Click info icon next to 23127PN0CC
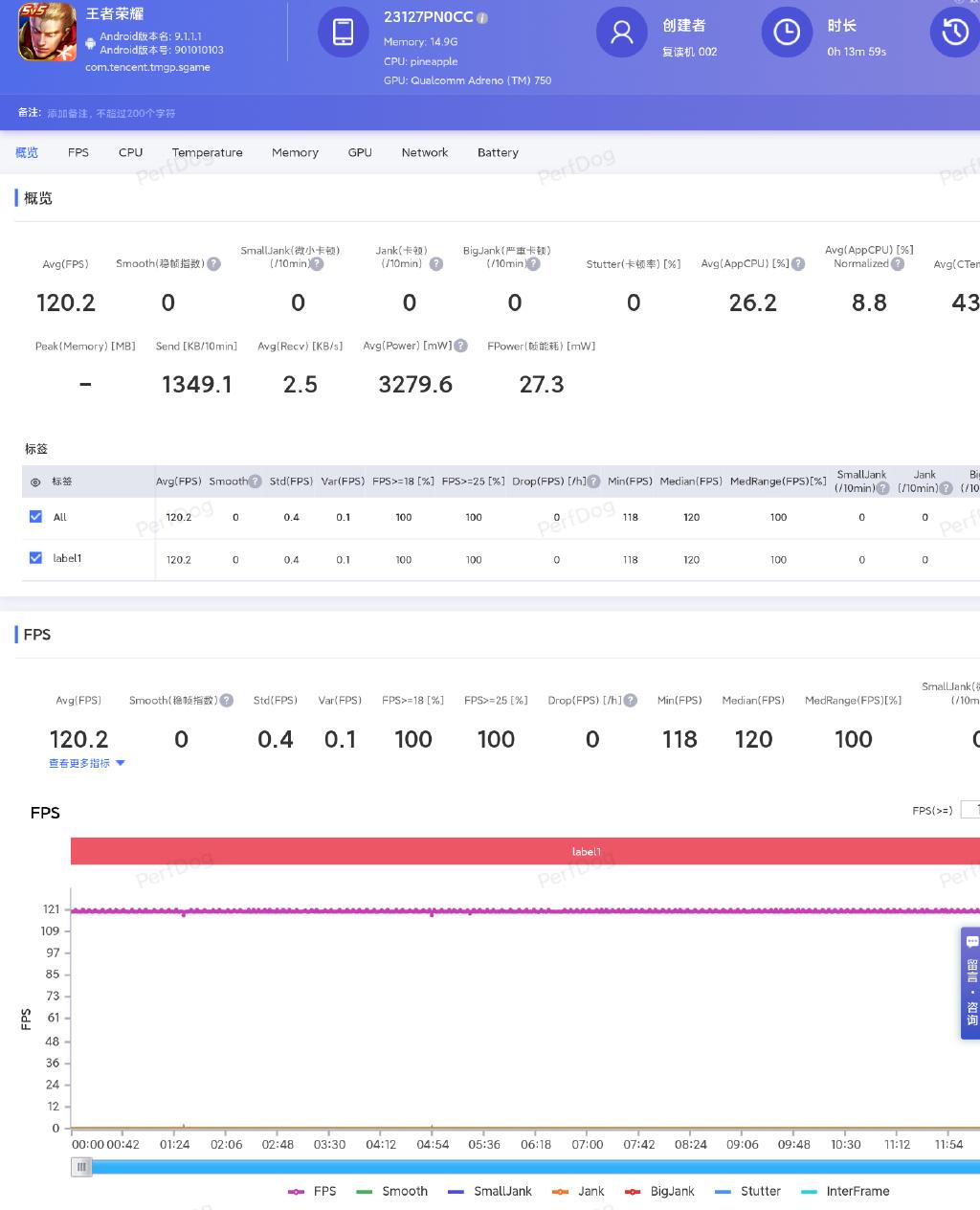980x1210 pixels. tap(482, 18)
